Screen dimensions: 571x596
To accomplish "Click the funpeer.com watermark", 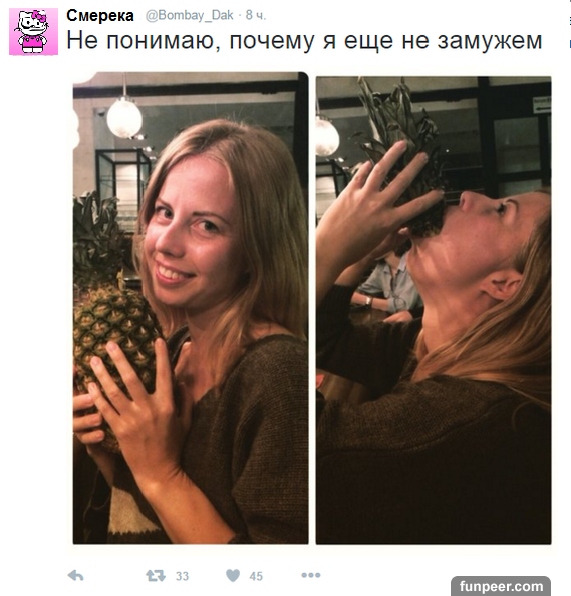I will [x=501, y=586].
